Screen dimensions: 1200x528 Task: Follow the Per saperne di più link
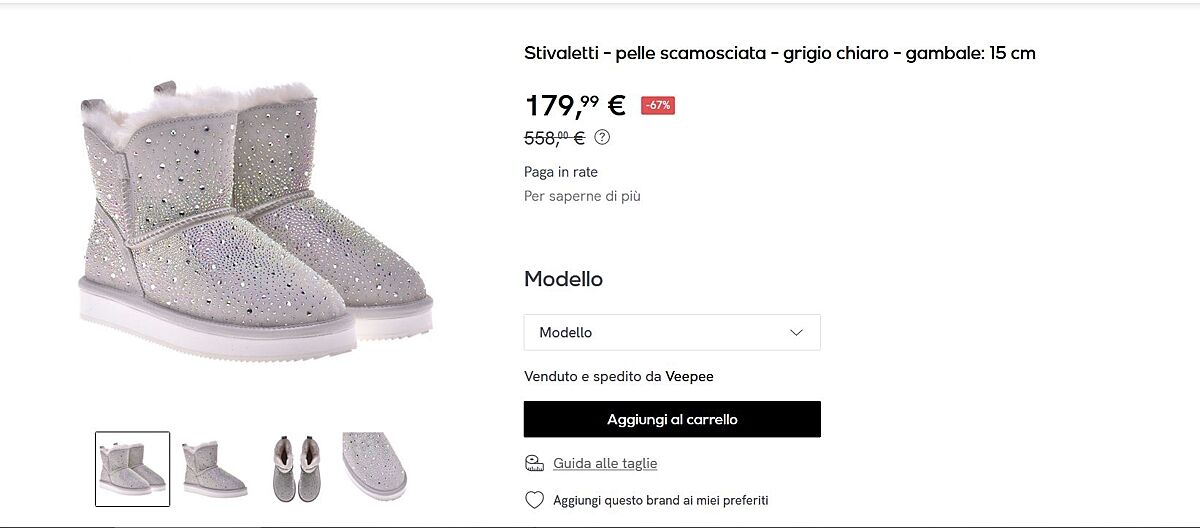click(x=582, y=196)
